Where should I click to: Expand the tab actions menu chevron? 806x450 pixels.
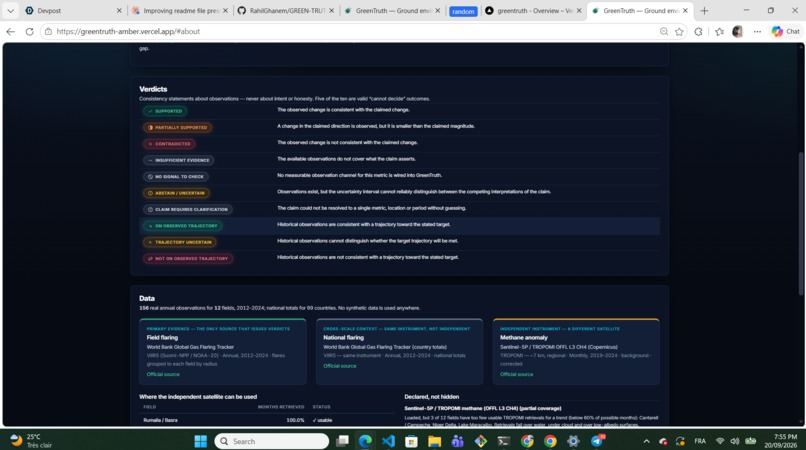pos(10,10)
